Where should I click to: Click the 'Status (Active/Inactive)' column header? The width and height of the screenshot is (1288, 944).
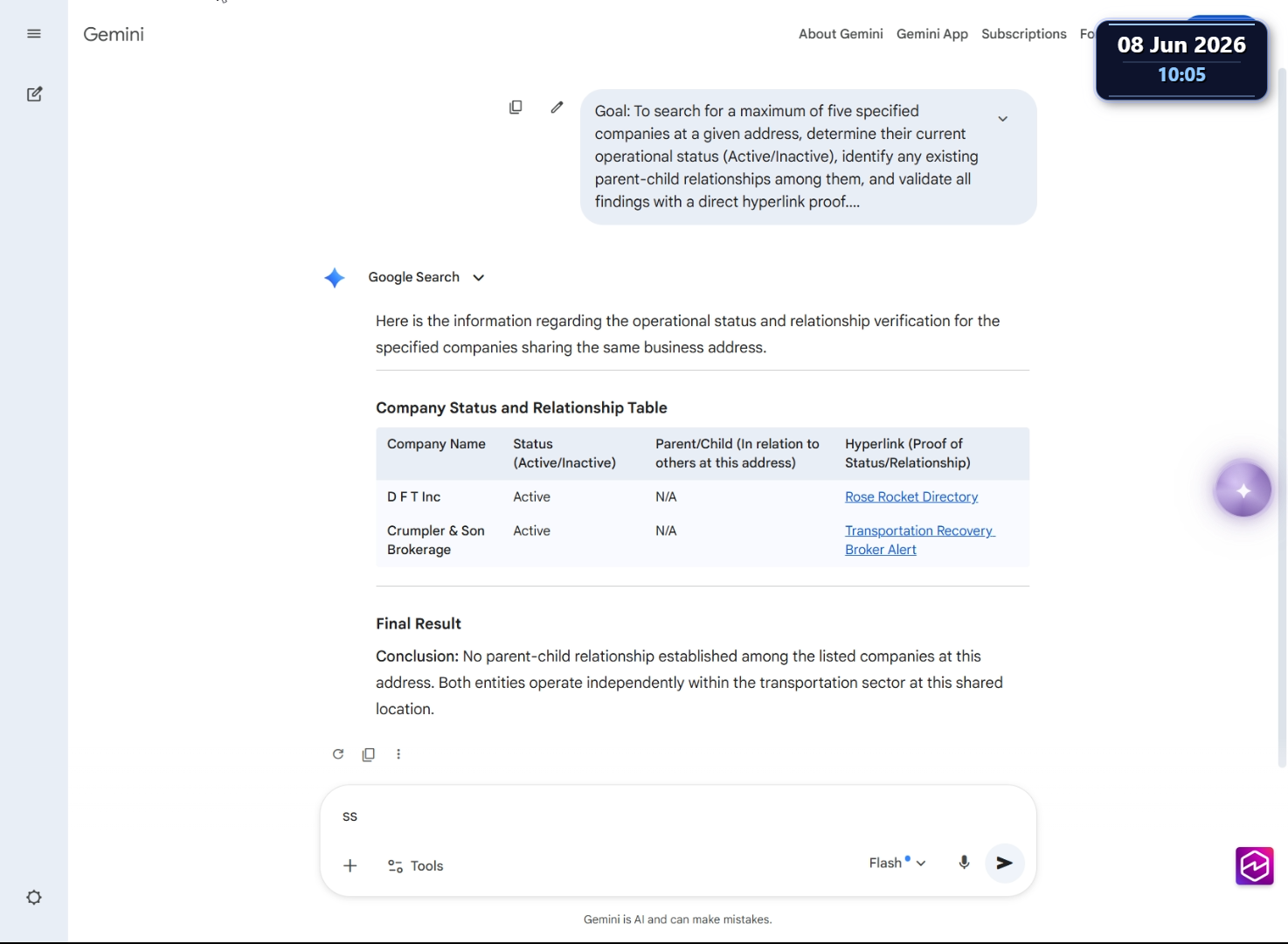tap(564, 454)
